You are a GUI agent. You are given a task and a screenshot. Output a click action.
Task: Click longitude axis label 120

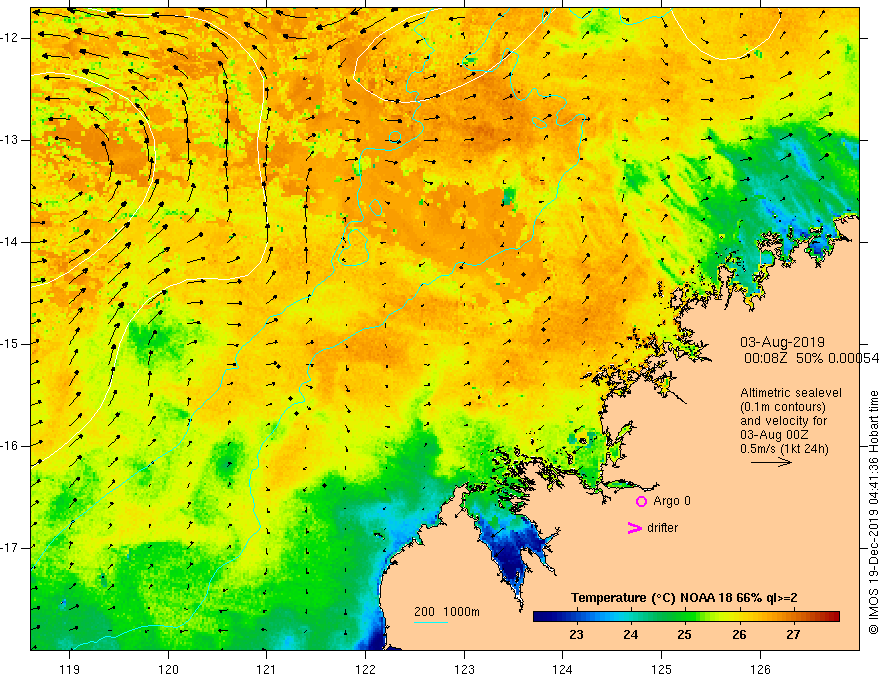[168, 669]
